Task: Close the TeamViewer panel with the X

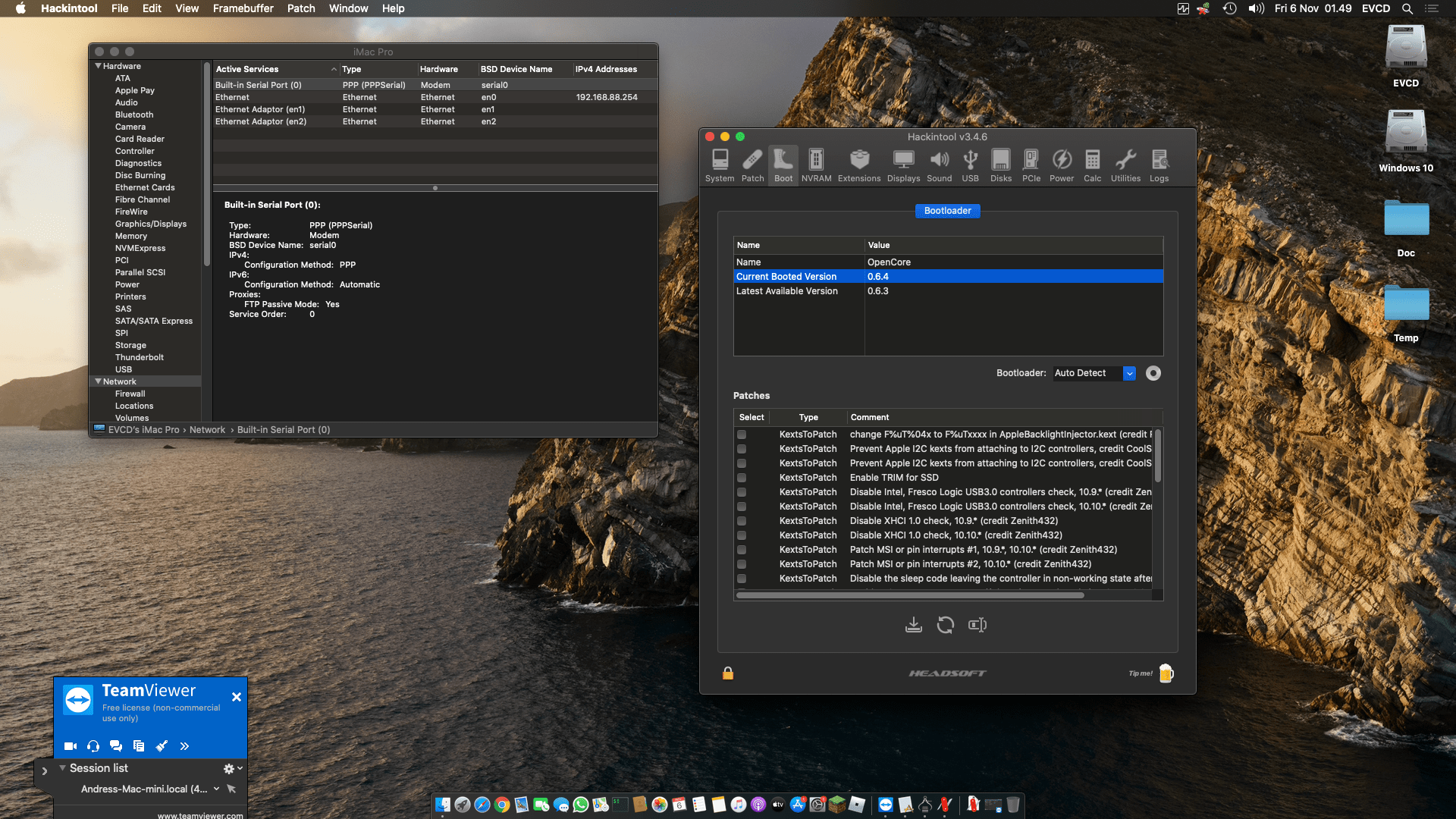Action: click(237, 697)
